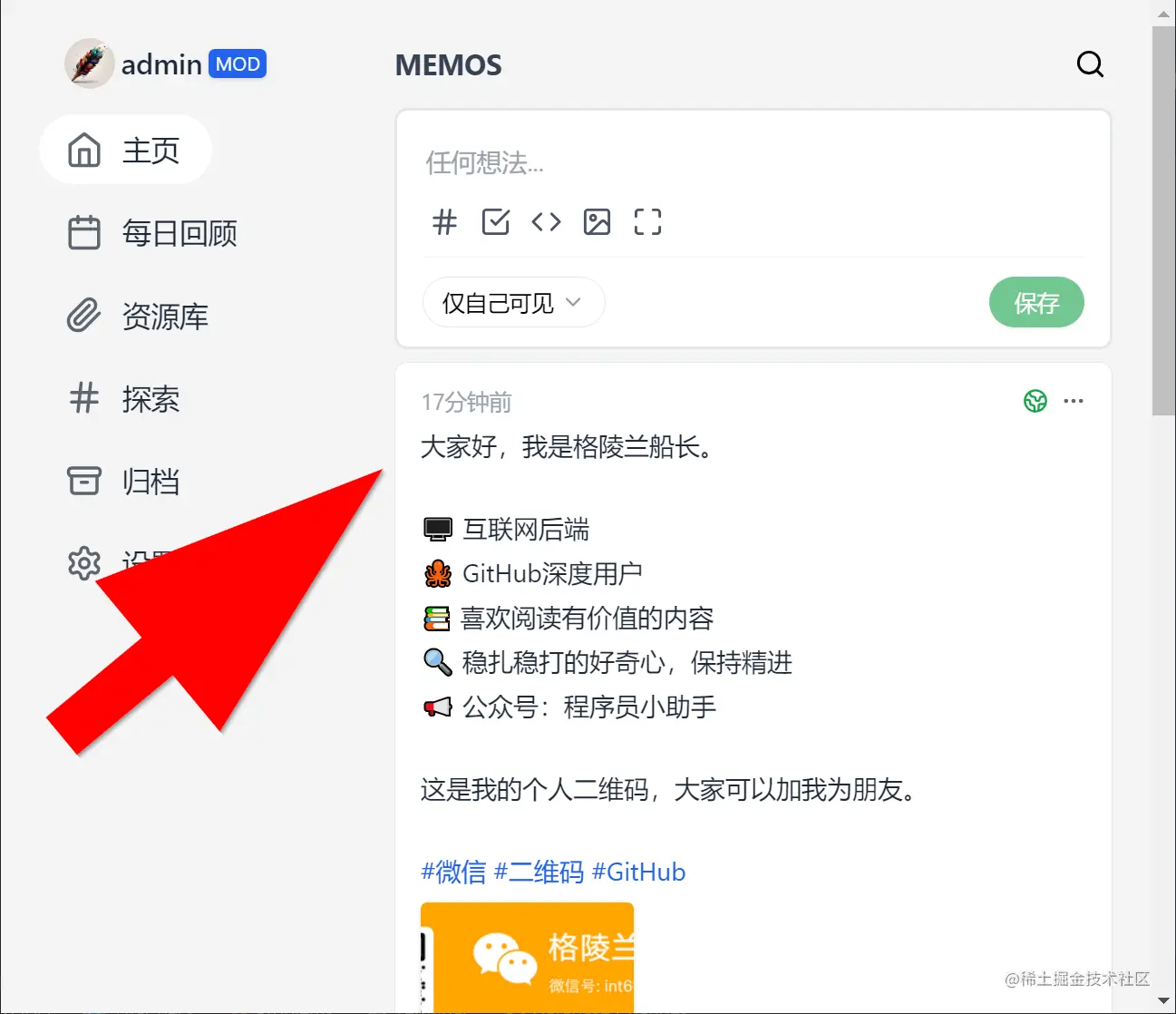Click the admin user avatar

(89, 63)
